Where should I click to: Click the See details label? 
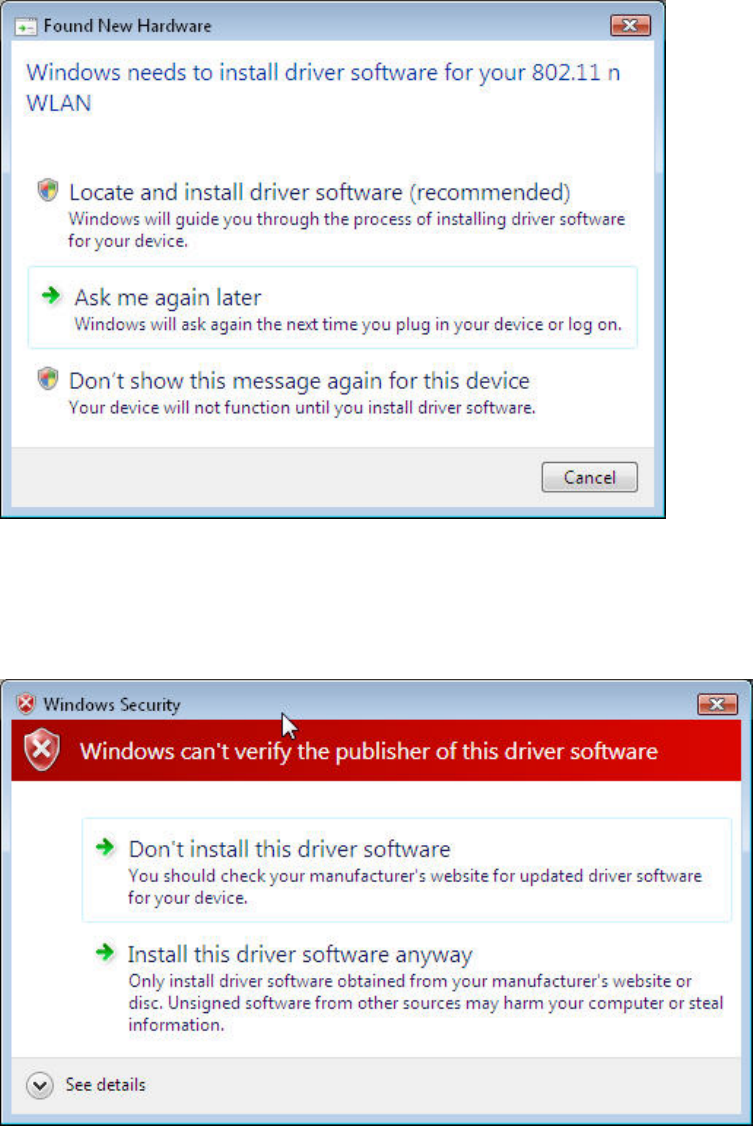coord(106,1084)
